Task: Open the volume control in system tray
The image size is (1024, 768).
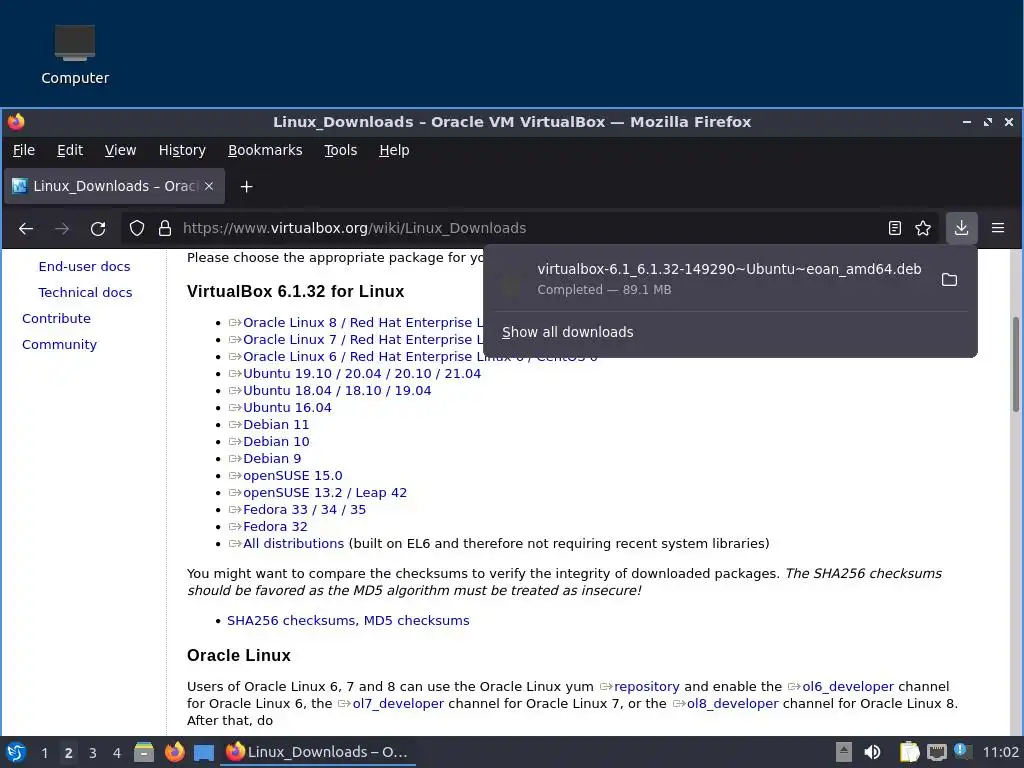Action: point(872,752)
